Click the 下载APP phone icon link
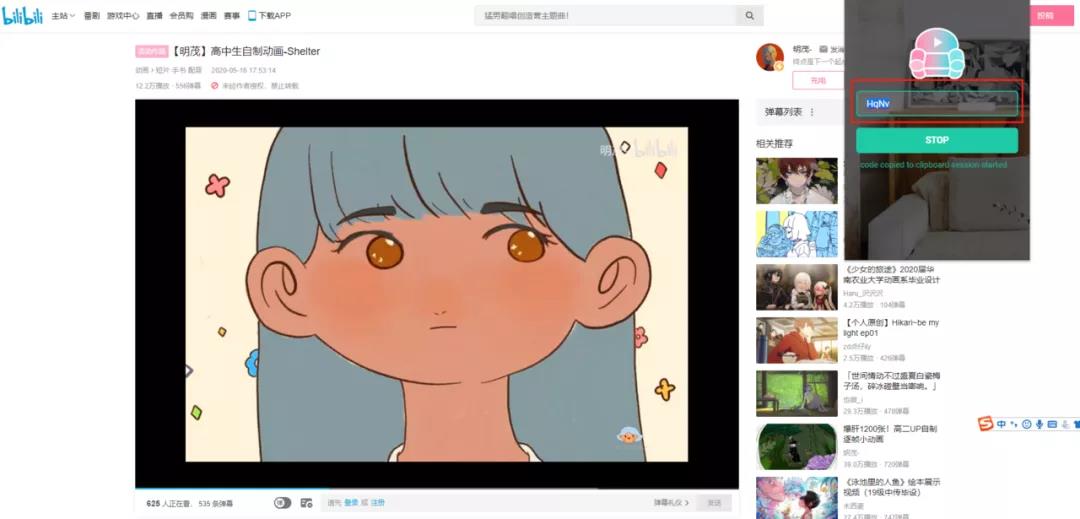The image size is (1080, 519). click(269, 15)
